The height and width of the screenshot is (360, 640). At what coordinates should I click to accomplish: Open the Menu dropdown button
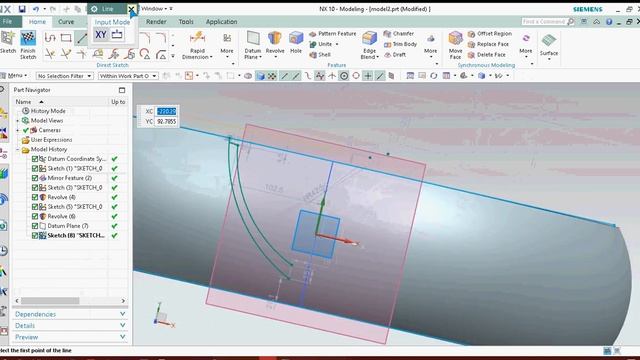(15, 76)
